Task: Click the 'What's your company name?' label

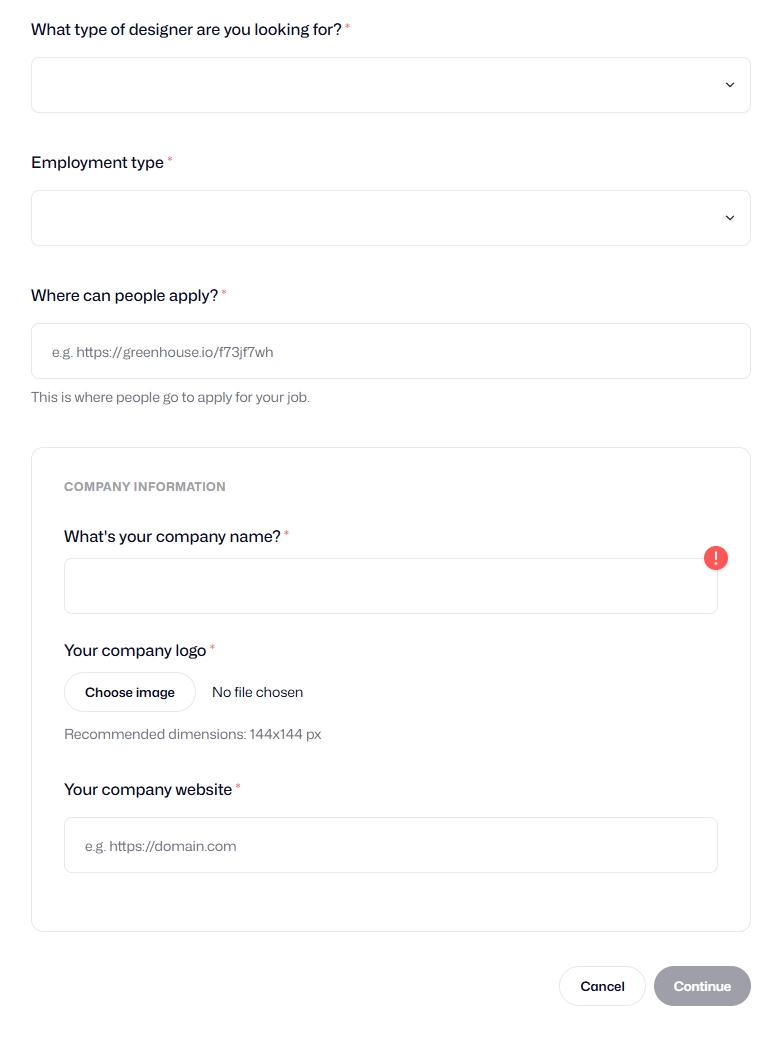Action: (172, 537)
